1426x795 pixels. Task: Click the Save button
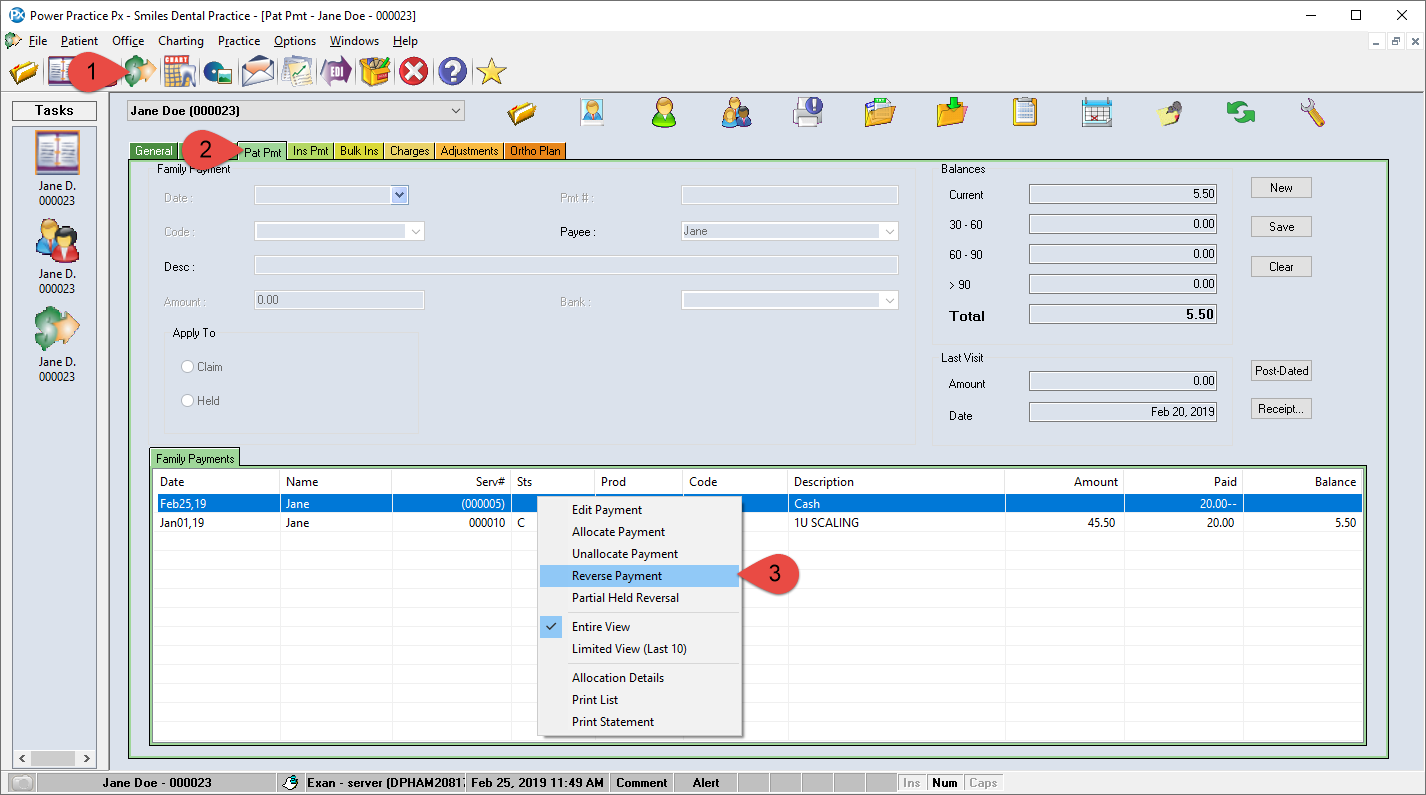coord(1281,227)
